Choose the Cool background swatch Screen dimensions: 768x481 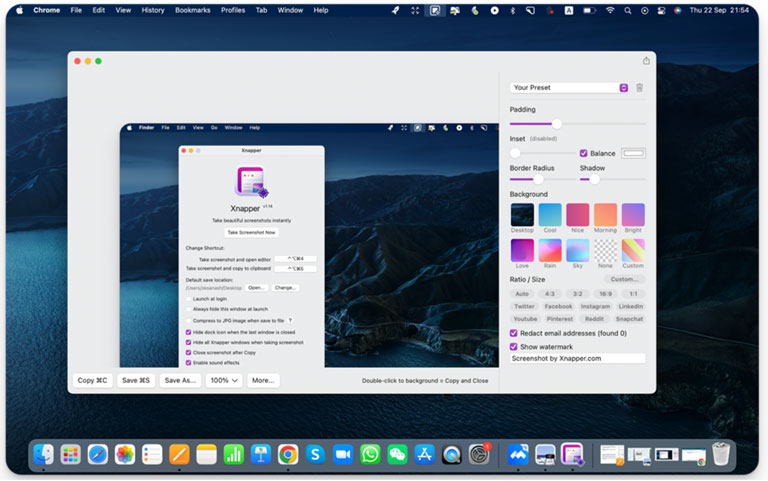click(550, 215)
